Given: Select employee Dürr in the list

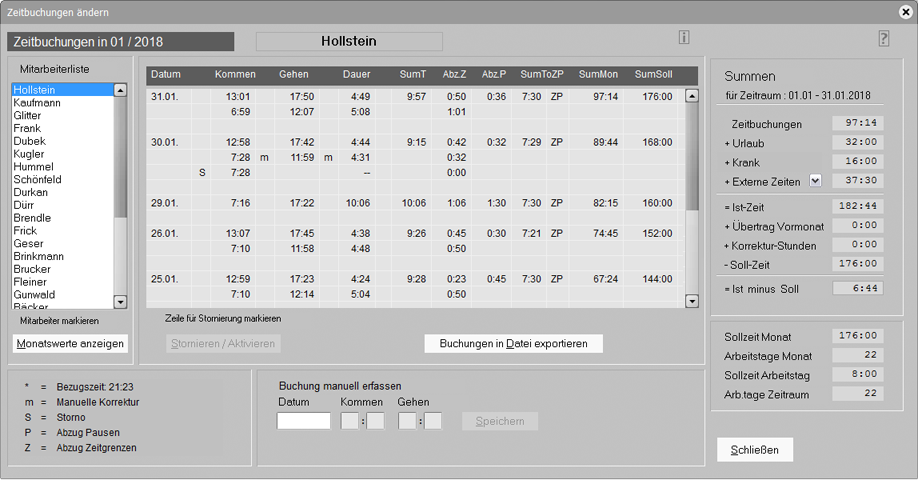Looking at the screenshot, I should click(62, 205).
